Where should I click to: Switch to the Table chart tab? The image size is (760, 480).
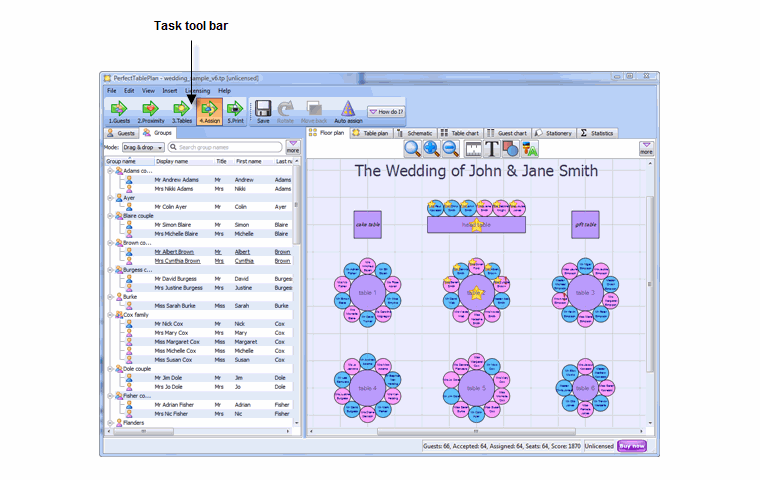460,132
